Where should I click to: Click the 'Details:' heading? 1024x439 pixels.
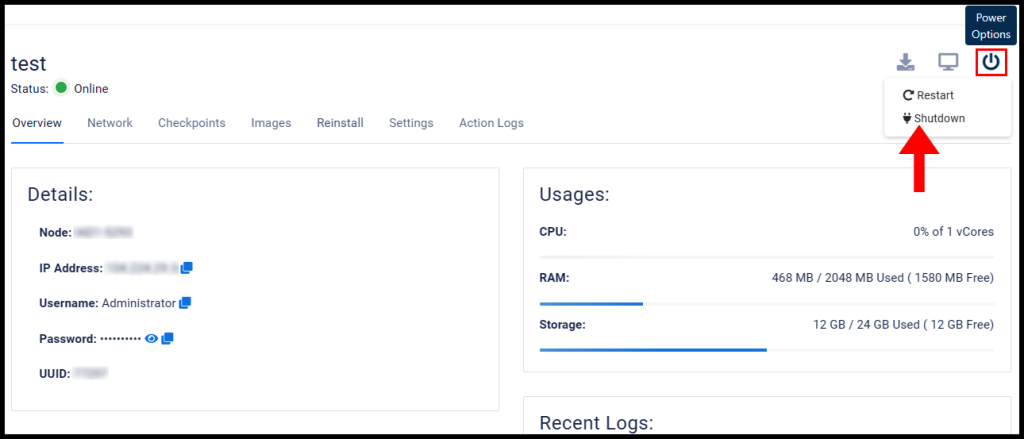tap(61, 195)
